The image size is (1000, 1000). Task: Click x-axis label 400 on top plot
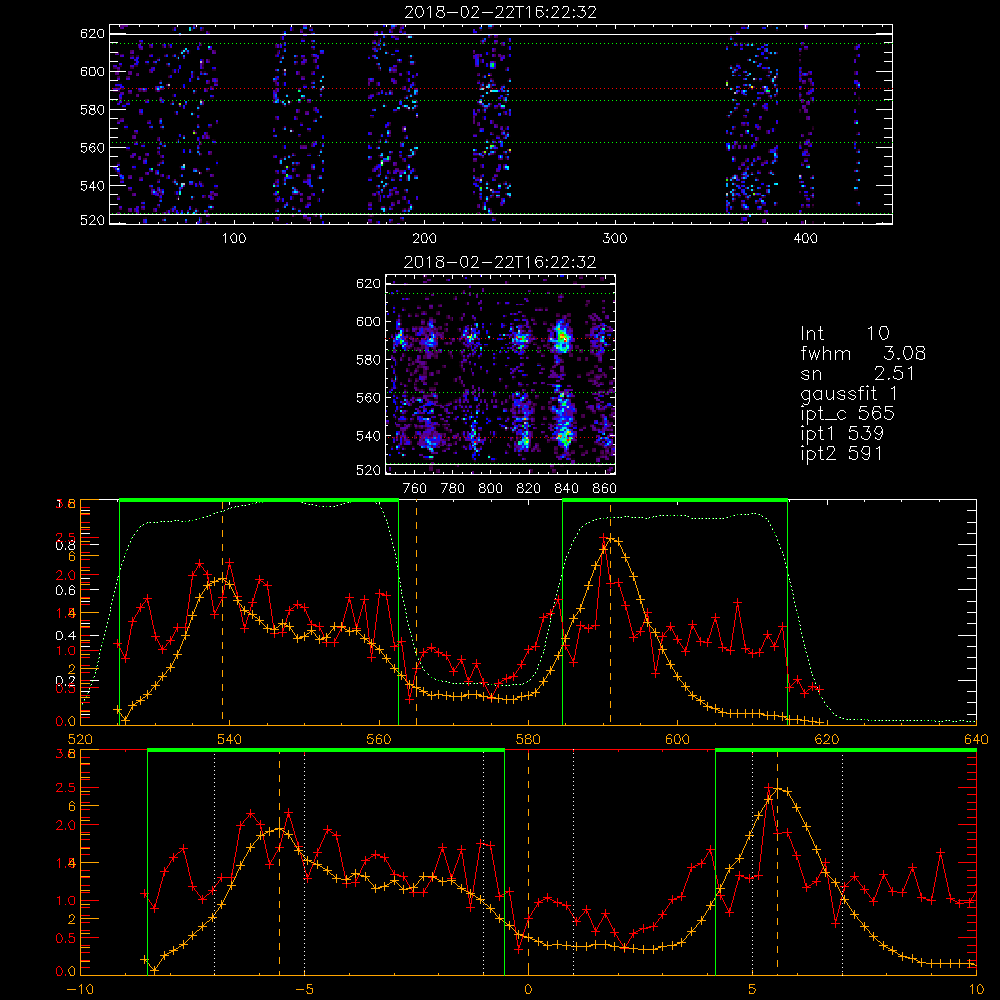coord(805,239)
